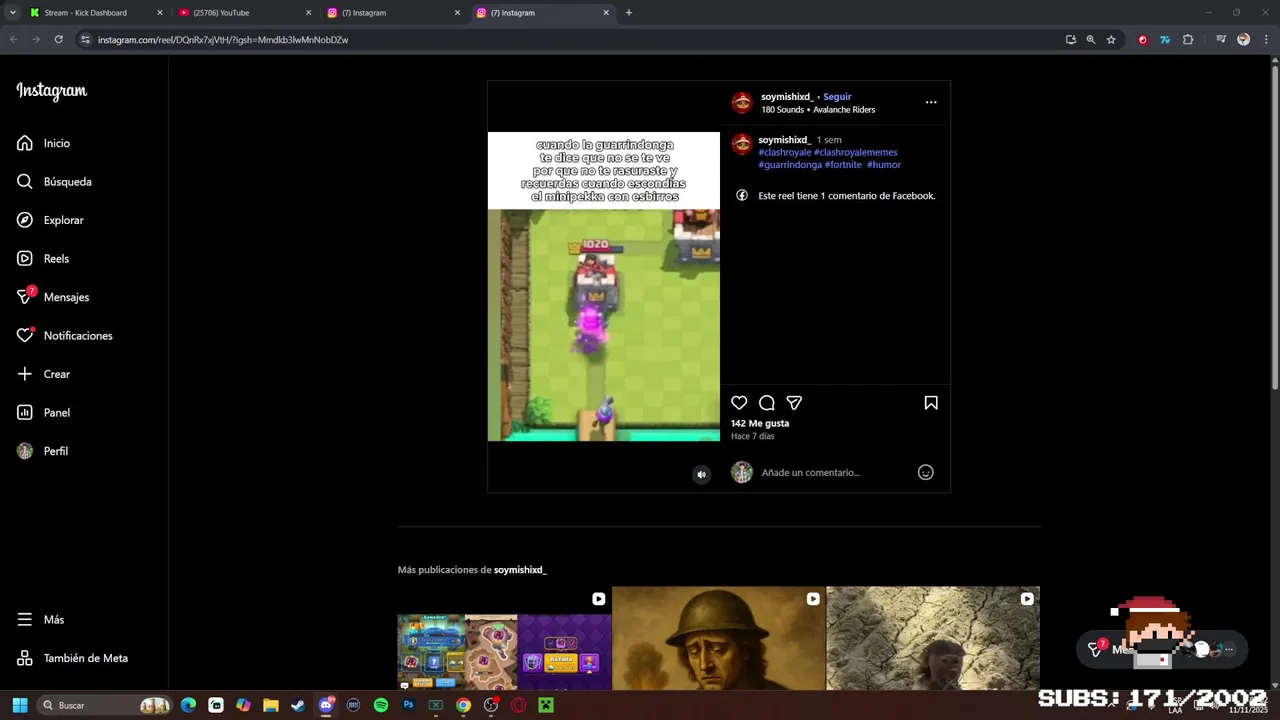Click the address bar URL
Viewport: 1280px width, 720px height.
[223, 40]
